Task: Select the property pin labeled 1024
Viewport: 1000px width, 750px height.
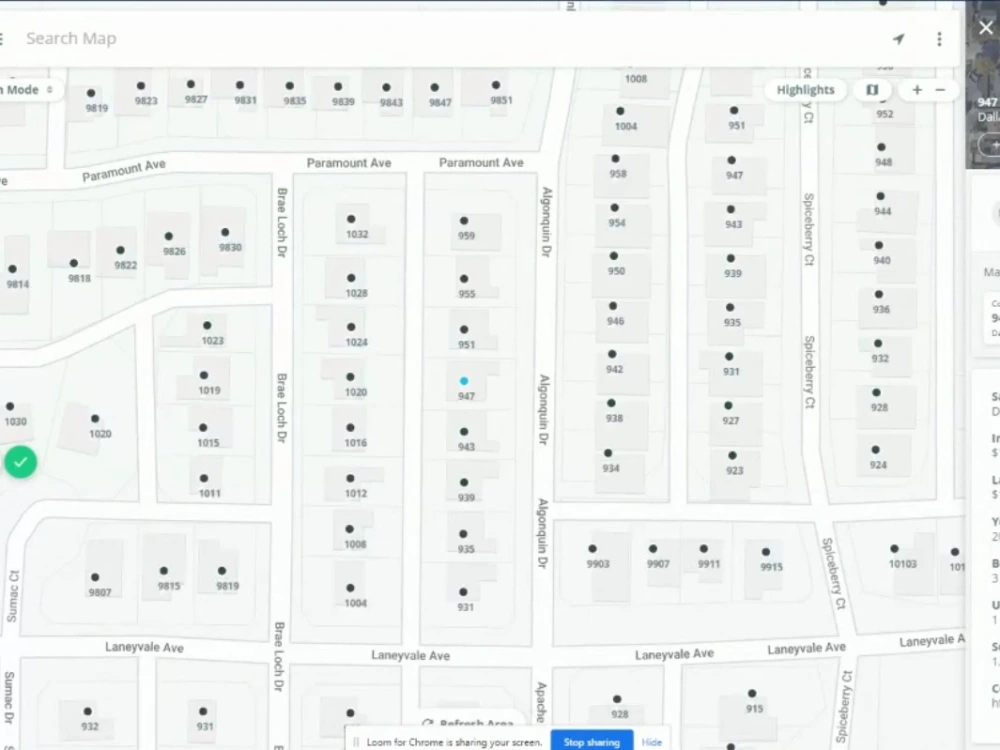Action: coord(351,327)
